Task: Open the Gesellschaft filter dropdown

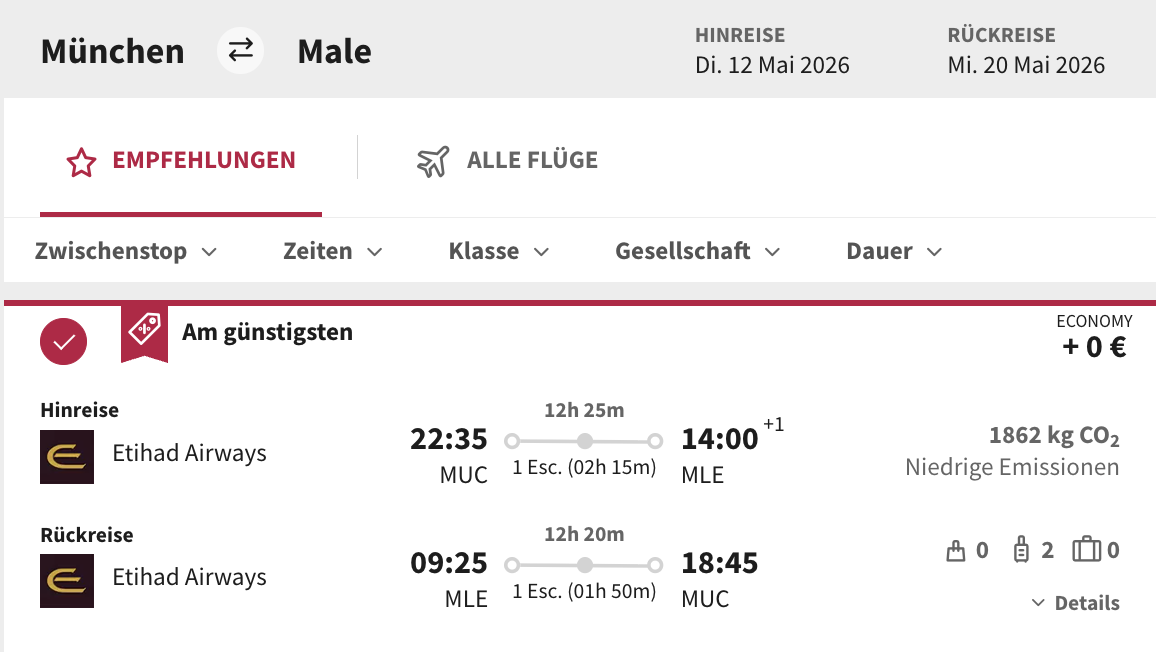Action: tap(698, 251)
